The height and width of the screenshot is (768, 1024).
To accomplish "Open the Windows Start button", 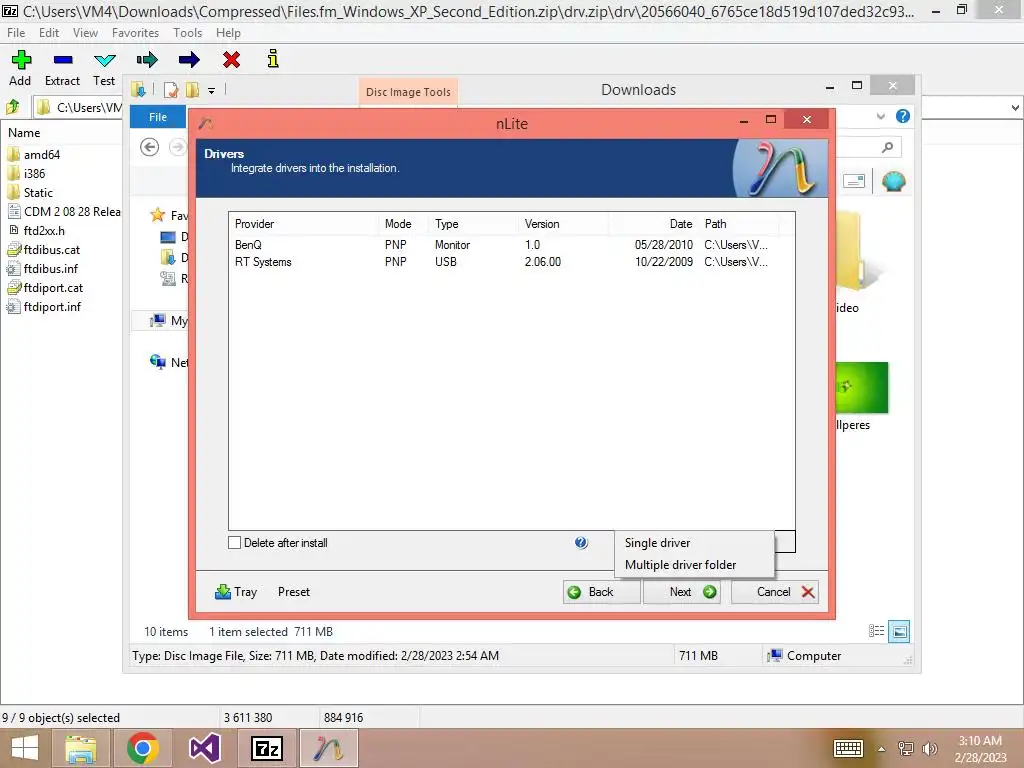I will click(25, 748).
